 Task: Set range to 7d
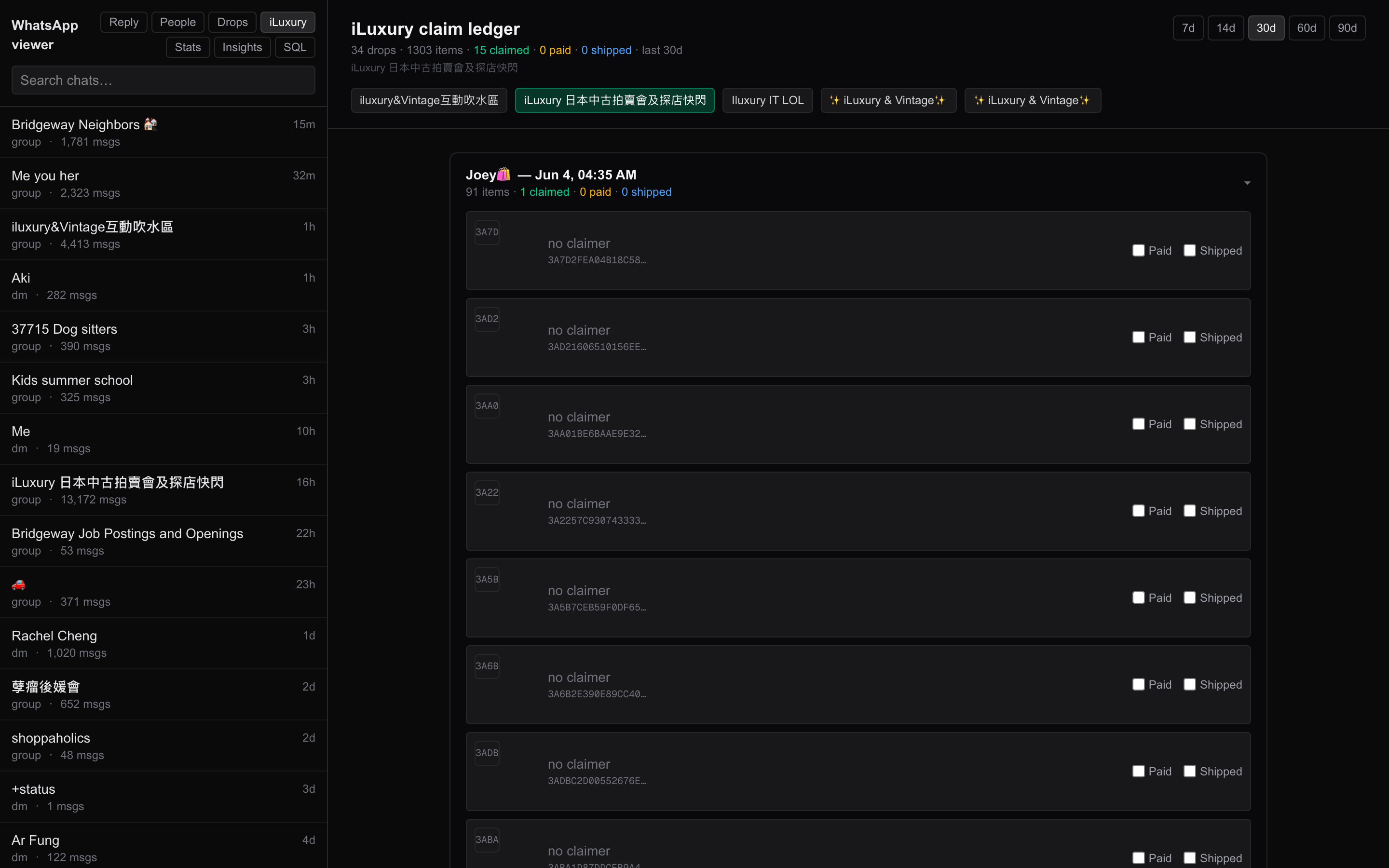[1188, 27]
